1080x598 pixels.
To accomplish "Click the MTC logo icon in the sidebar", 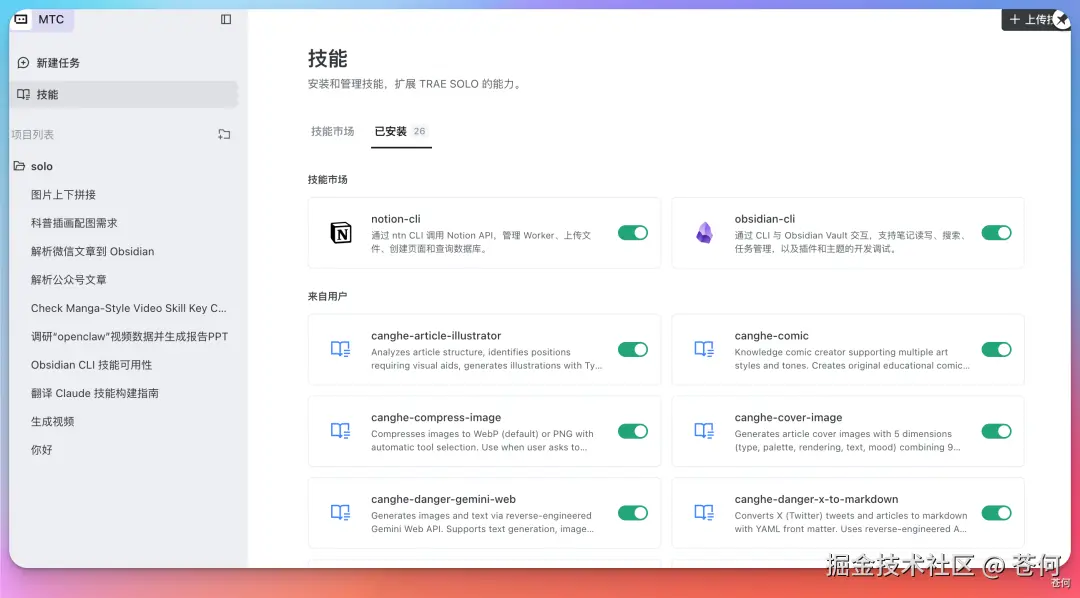I will click(x=21, y=19).
